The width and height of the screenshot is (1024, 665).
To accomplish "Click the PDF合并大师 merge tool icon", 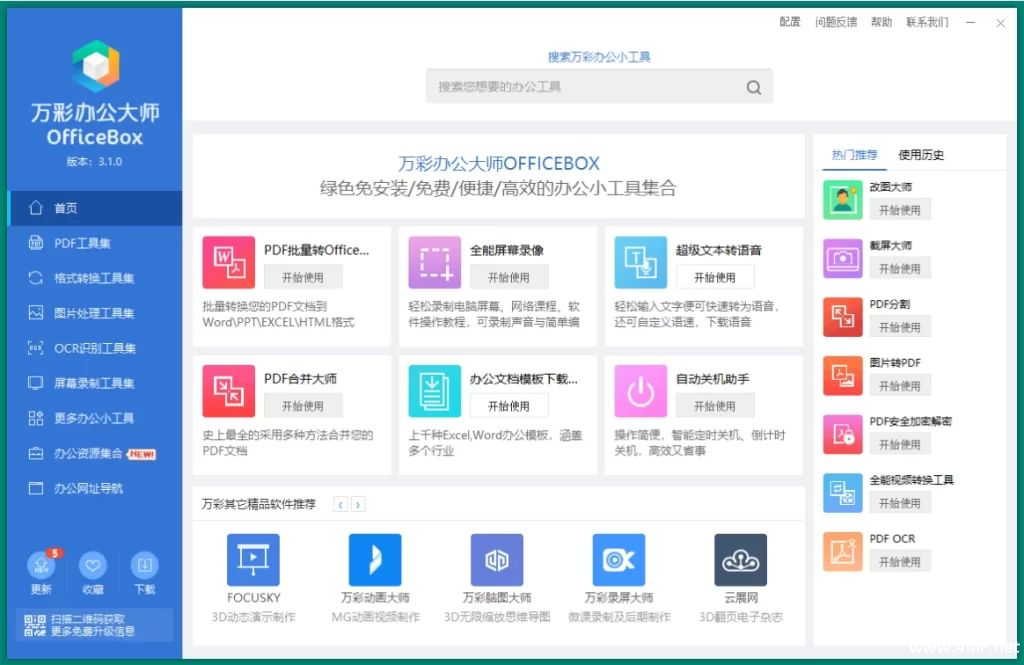I will point(229,391).
